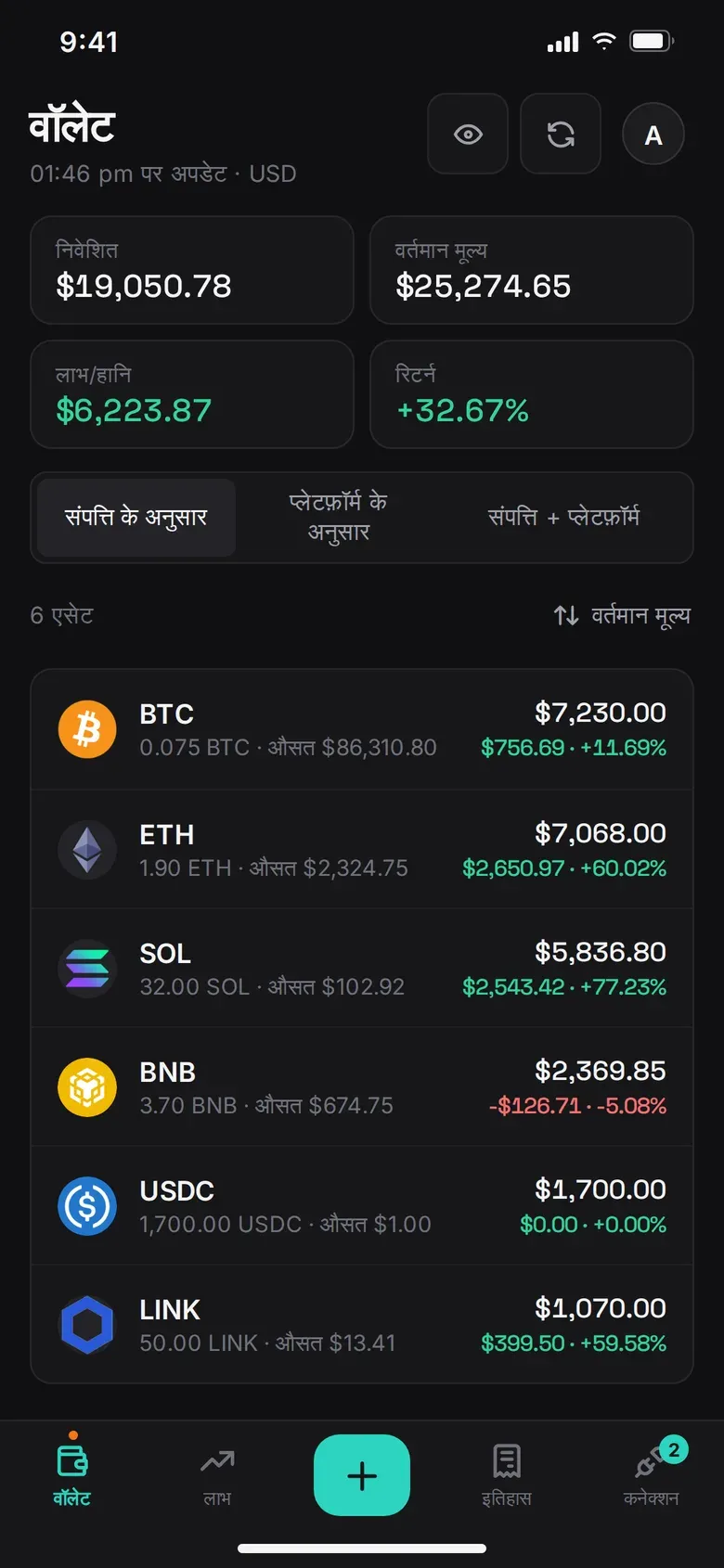Viewport: 724px width, 1568px height.
Task: Open the वॉलेट tab in bottom bar
Action: coord(72,1475)
